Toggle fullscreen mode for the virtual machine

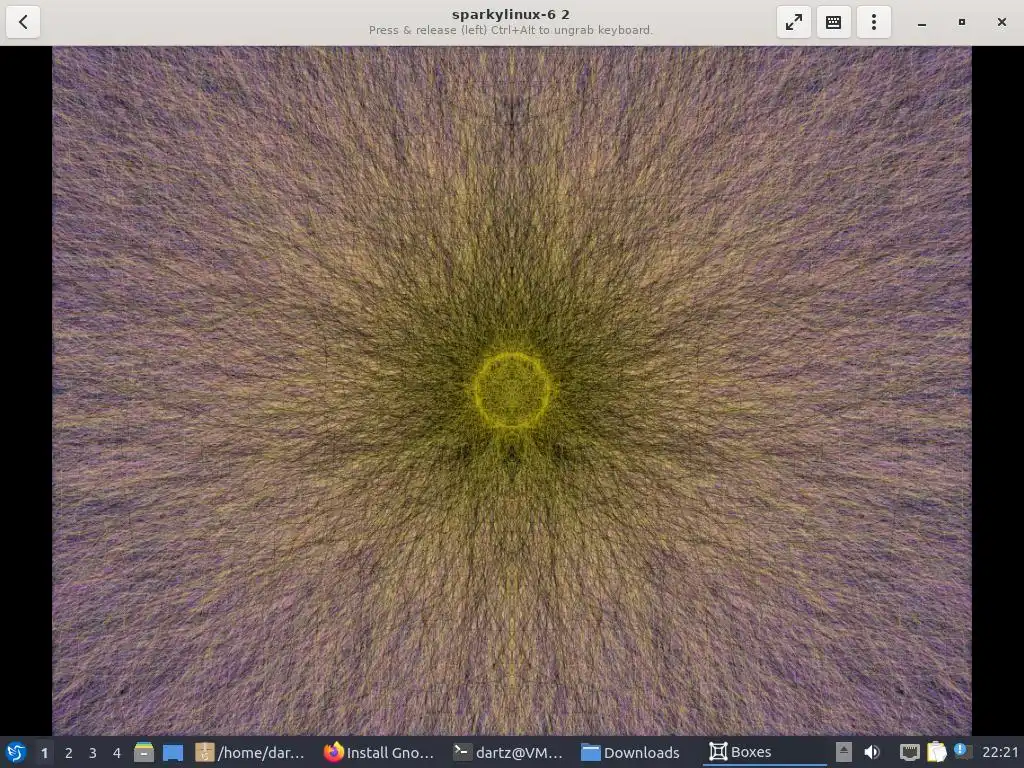pos(793,22)
